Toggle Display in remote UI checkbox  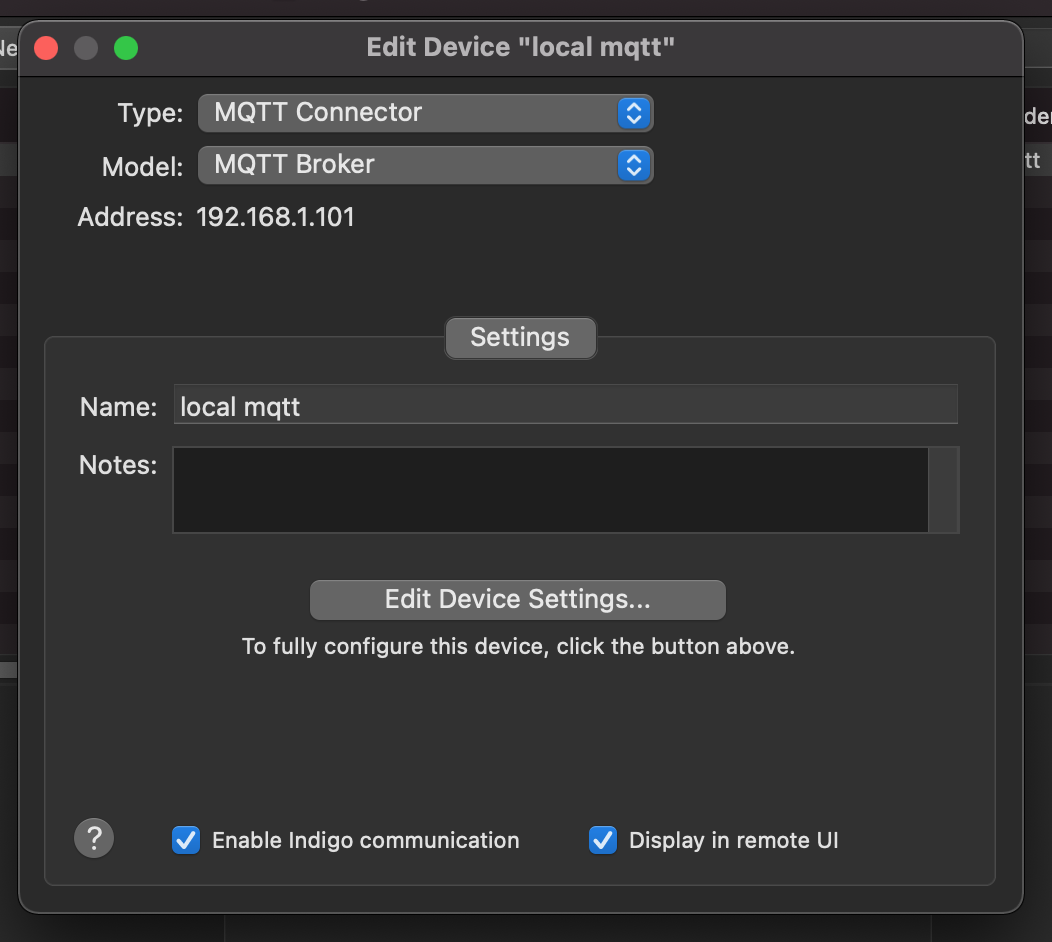[602, 840]
